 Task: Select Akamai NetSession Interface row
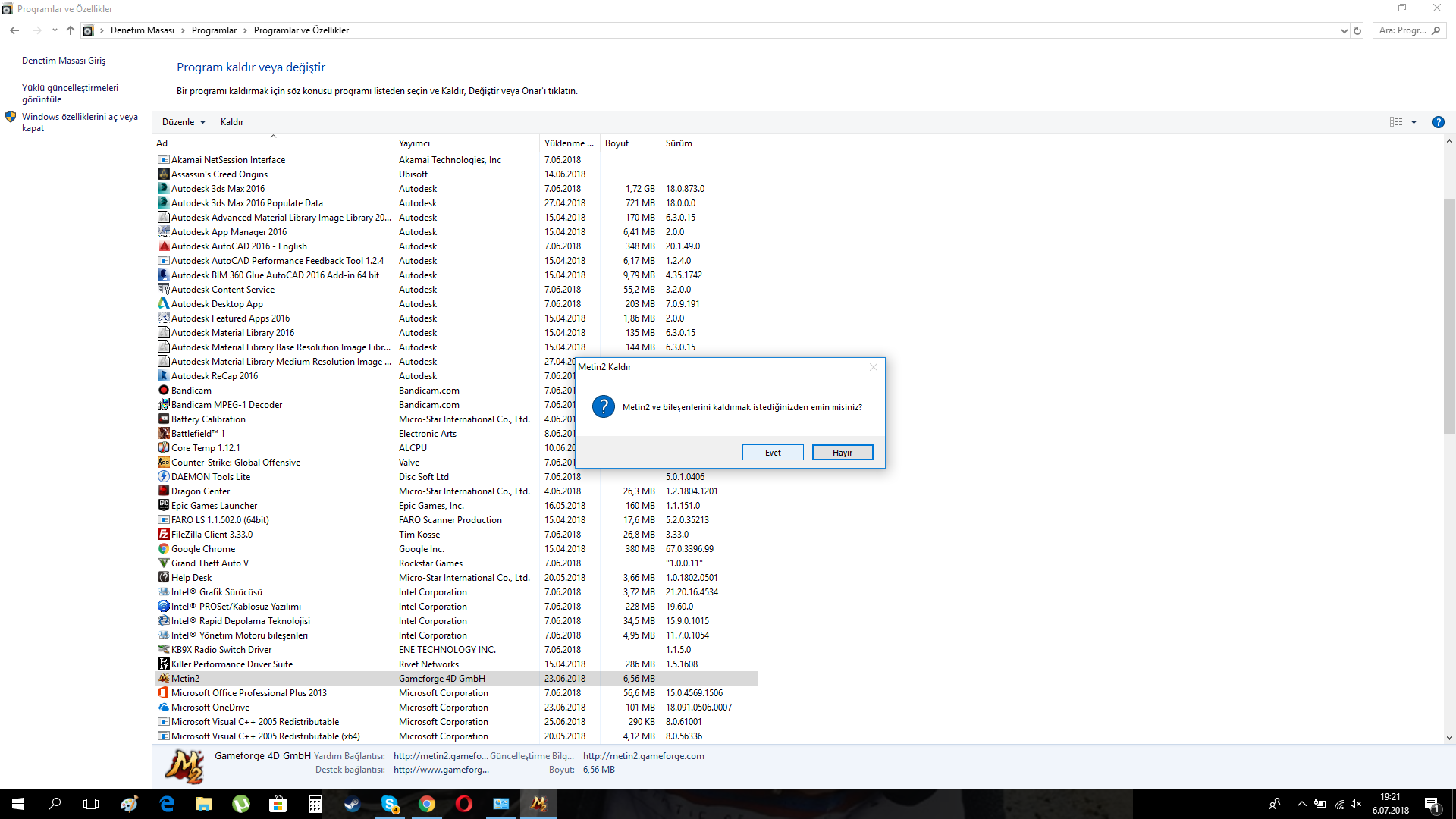coord(456,160)
